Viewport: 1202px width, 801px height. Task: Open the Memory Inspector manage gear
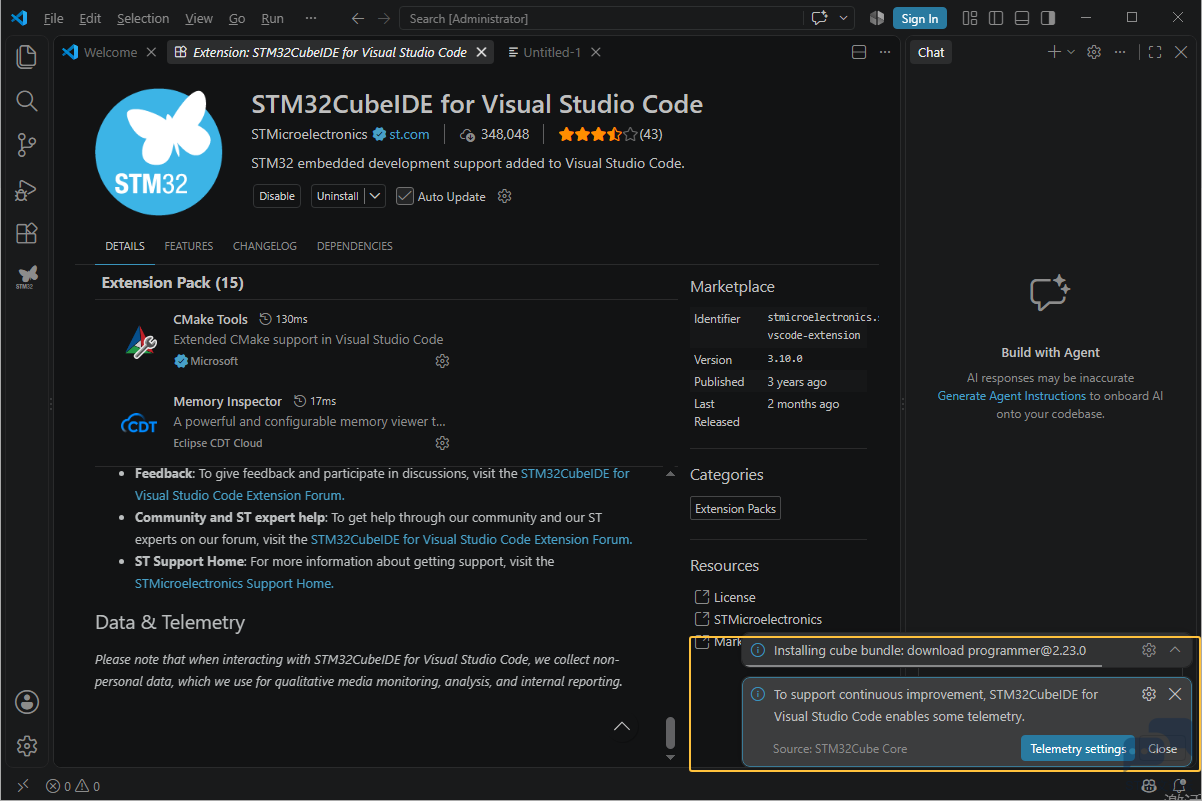442,443
